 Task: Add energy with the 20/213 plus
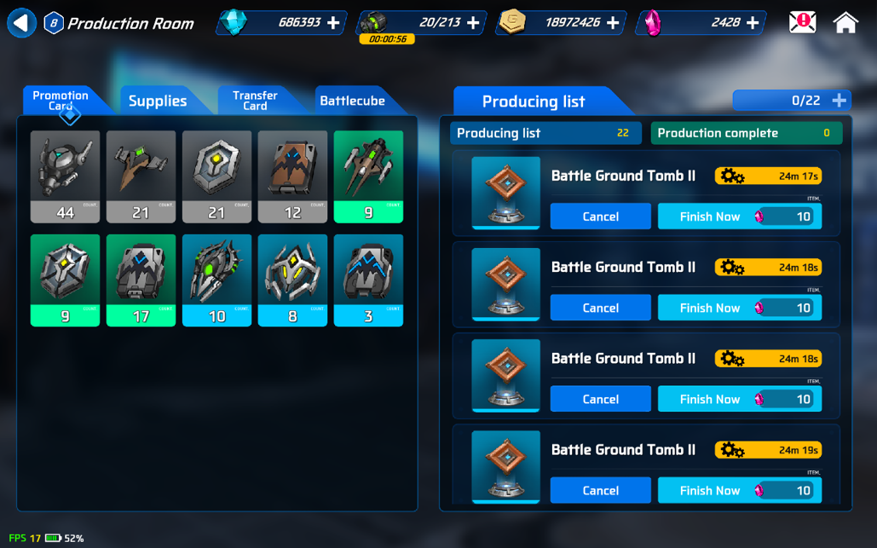tap(473, 22)
